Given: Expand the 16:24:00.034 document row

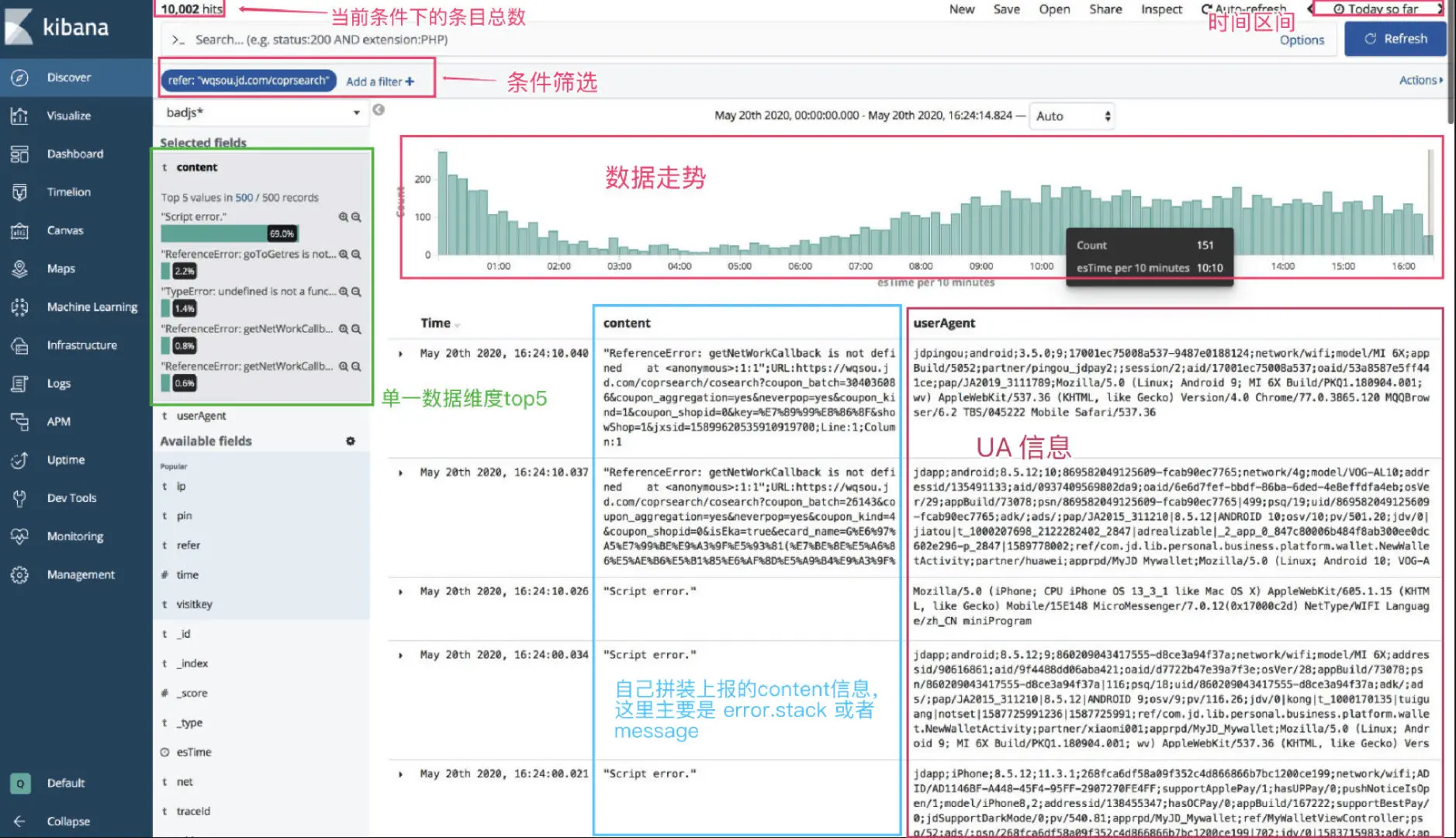Looking at the screenshot, I should (400, 656).
